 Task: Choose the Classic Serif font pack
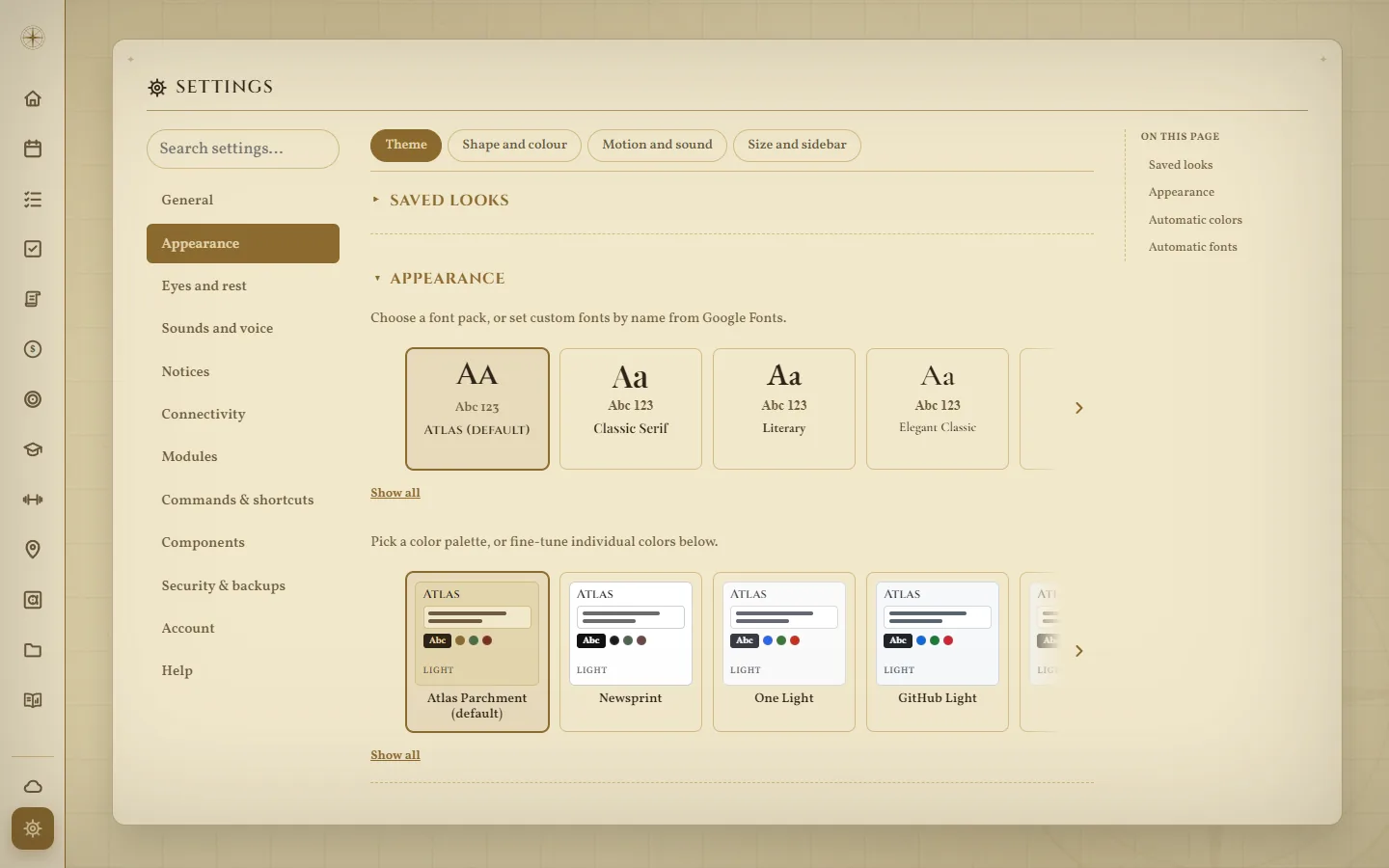(x=631, y=409)
